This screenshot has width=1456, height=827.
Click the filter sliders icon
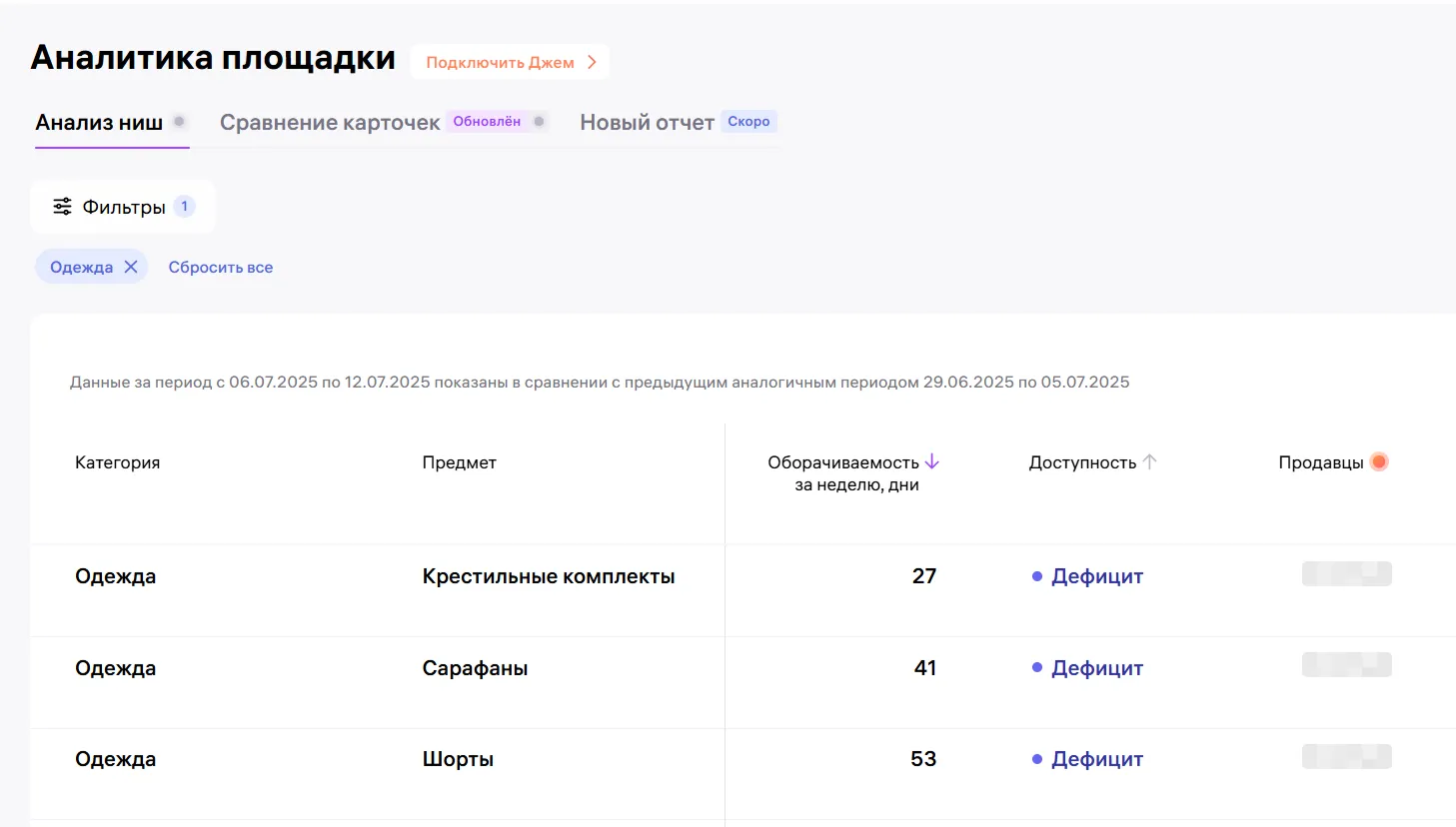pos(62,207)
